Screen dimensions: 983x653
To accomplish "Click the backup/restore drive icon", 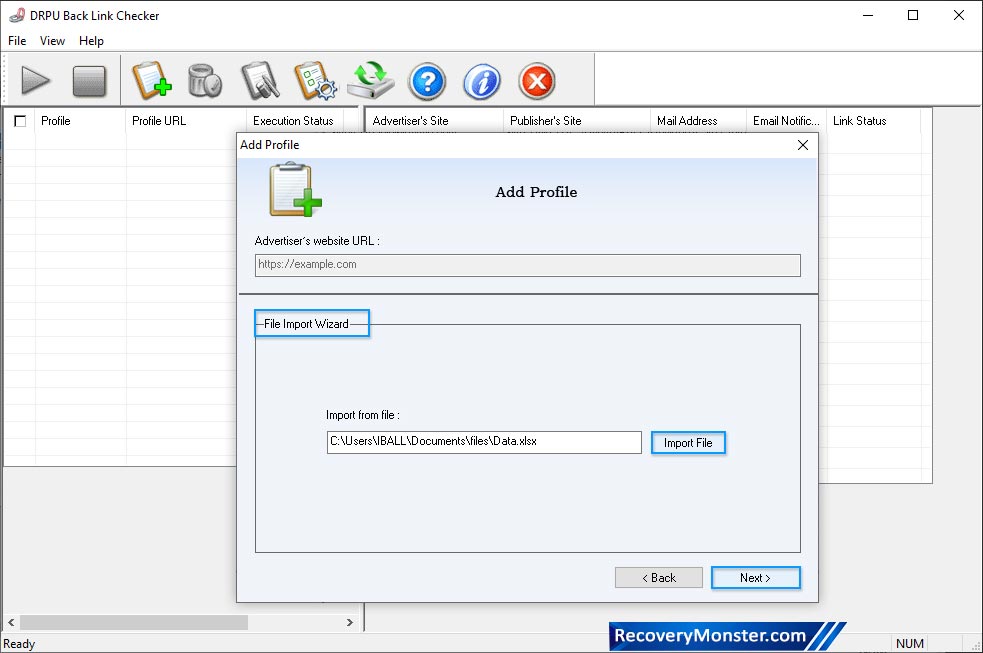I will [x=371, y=81].
